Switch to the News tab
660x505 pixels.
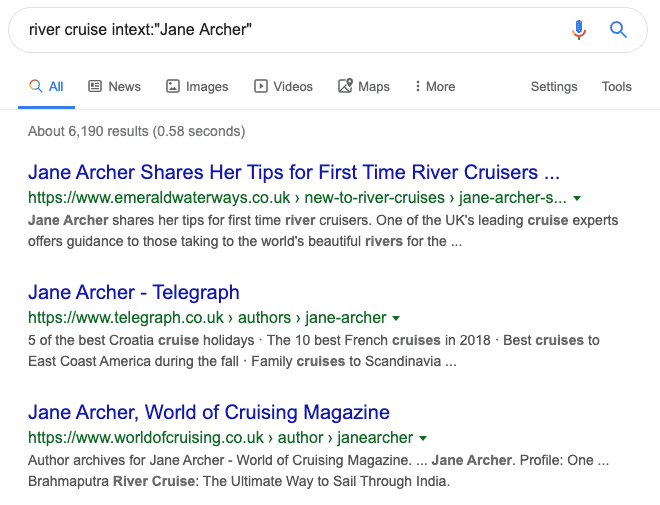click(x=114, y=86)
